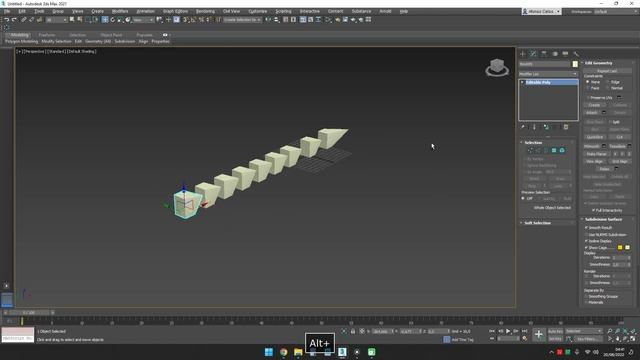Screen dimensions: 640x360
Task: Select Element sub-object level in the Selection rollout
Action: tap(562, 151)
